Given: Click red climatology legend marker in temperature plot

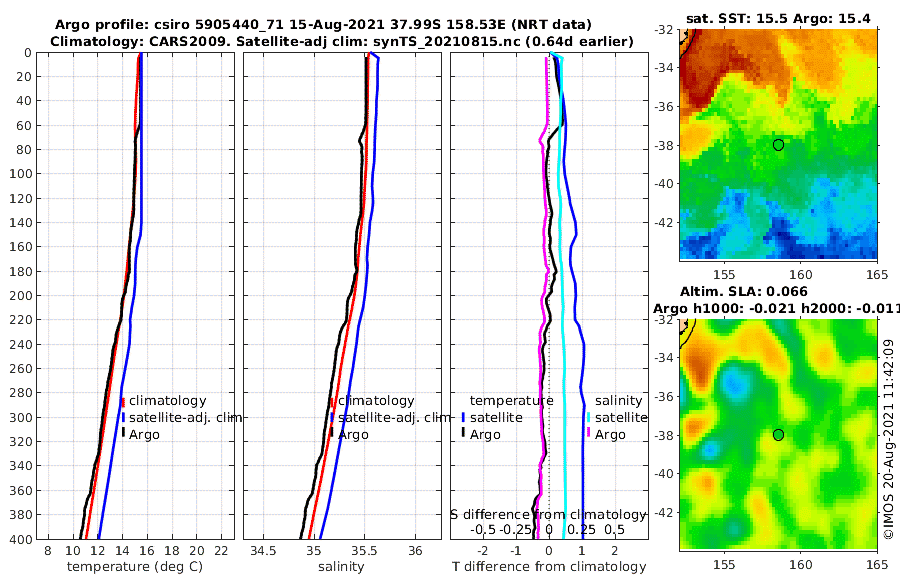Looking at the screenshot, I should click(123, 401).
